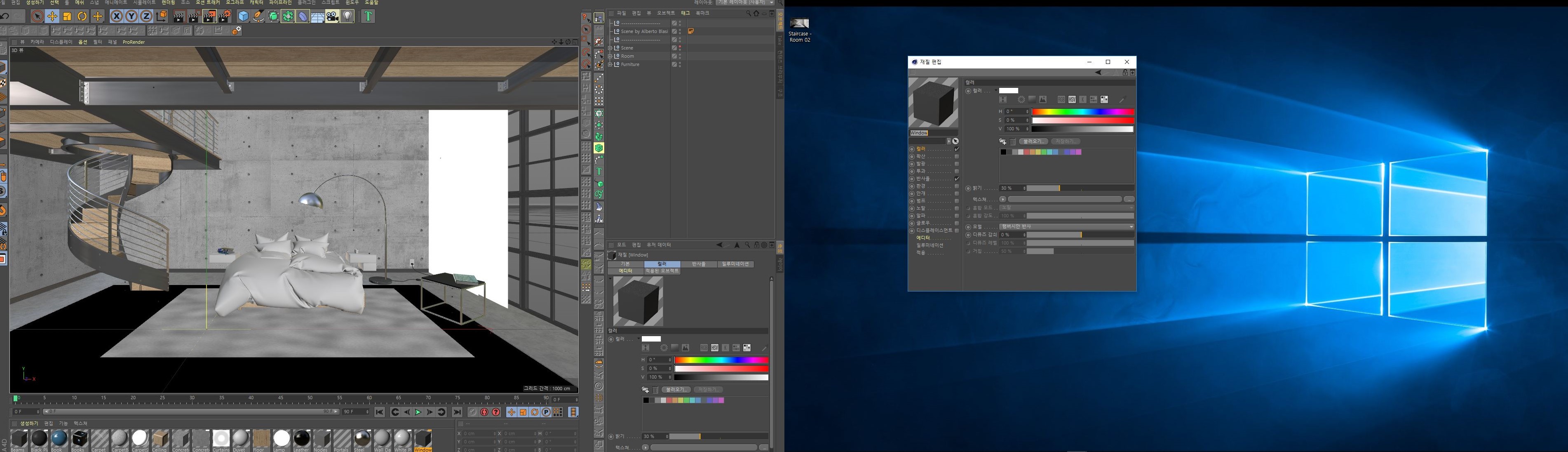Viewport: 1568px width, 452px height.
Task: Click the red question mark autokey icon
Action: pos(496,412)
